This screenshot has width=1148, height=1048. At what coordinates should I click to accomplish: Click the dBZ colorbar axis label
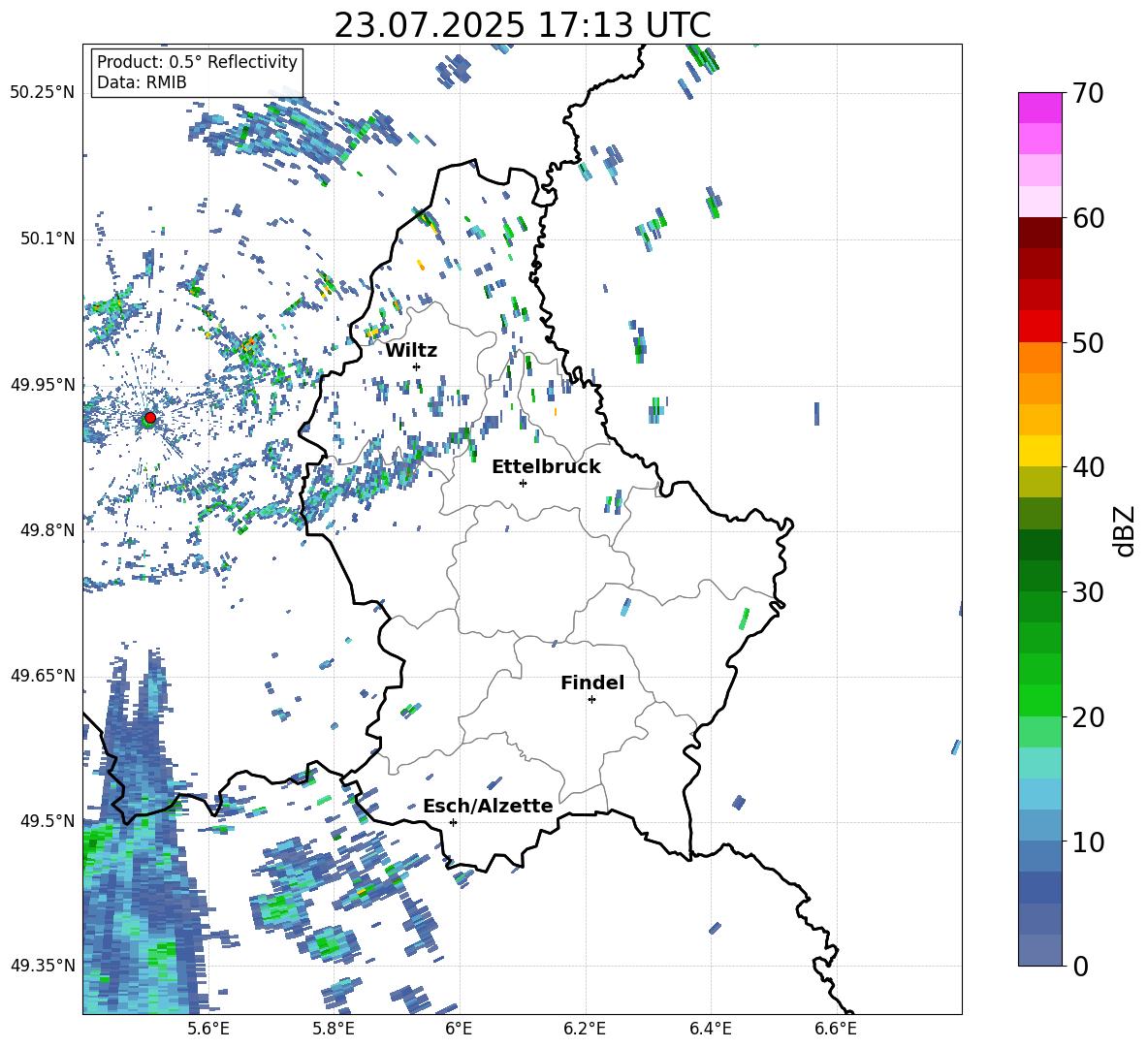click(x=1126, y=530)
